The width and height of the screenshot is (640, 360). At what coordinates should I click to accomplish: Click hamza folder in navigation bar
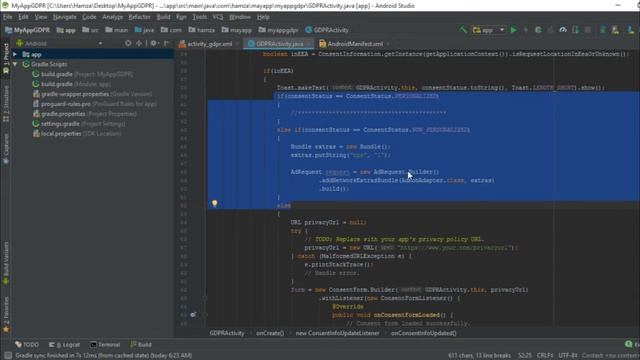pos(202,30)
